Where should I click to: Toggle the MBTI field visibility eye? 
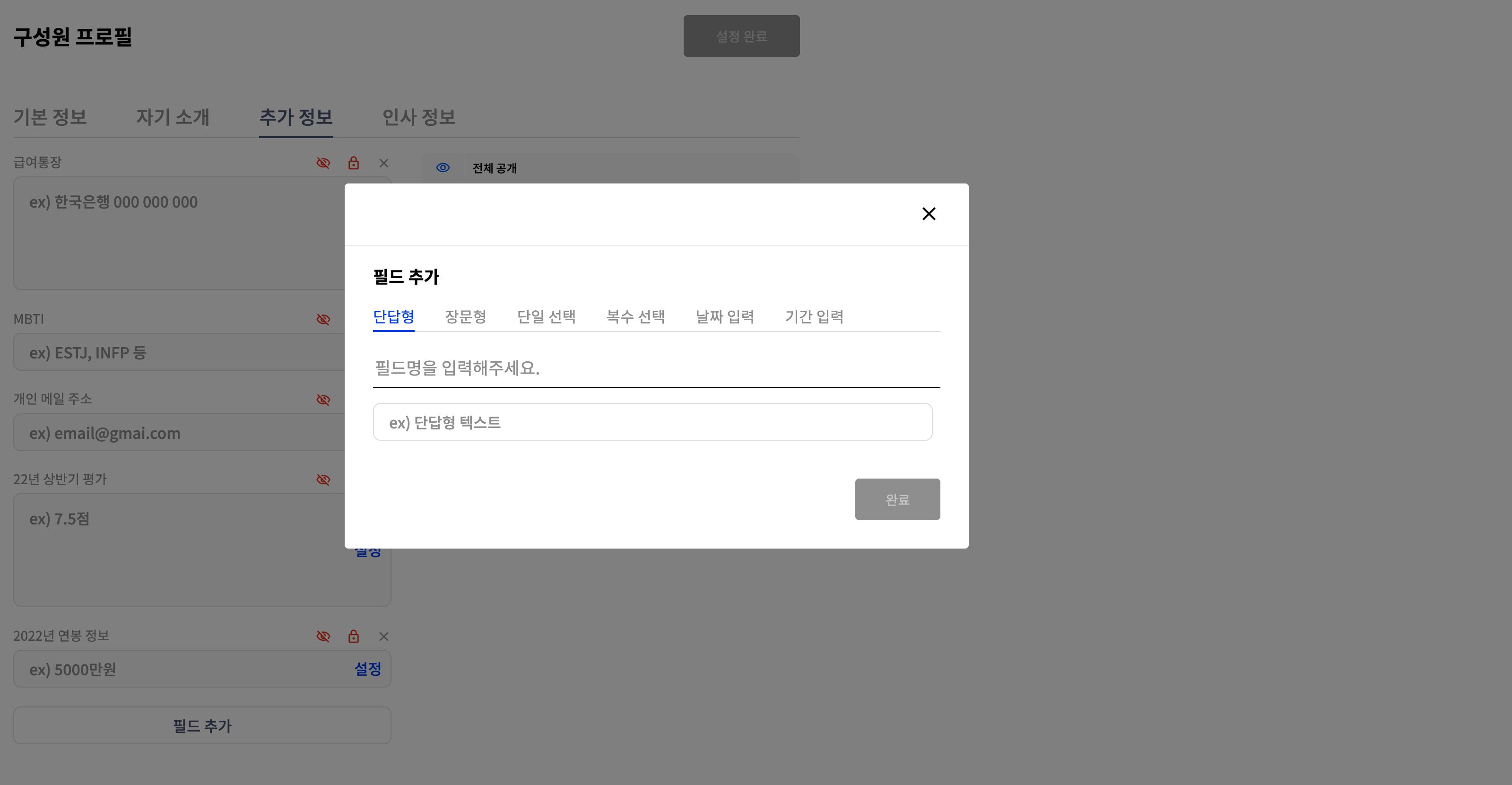323,319
